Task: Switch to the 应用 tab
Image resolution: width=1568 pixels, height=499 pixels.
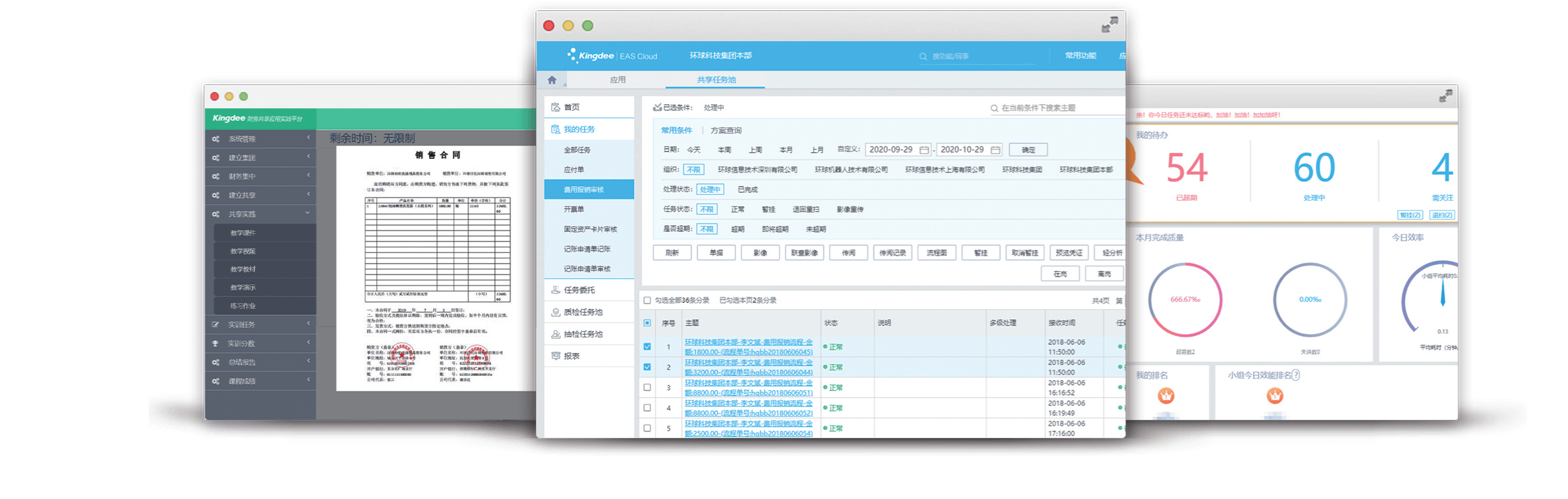Action: click(x=618, y=80)
